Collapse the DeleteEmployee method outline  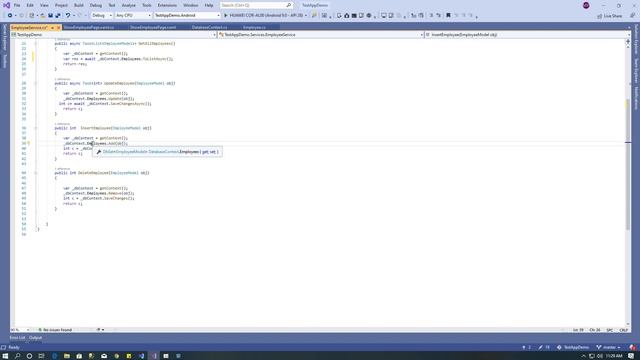point(35,173)
